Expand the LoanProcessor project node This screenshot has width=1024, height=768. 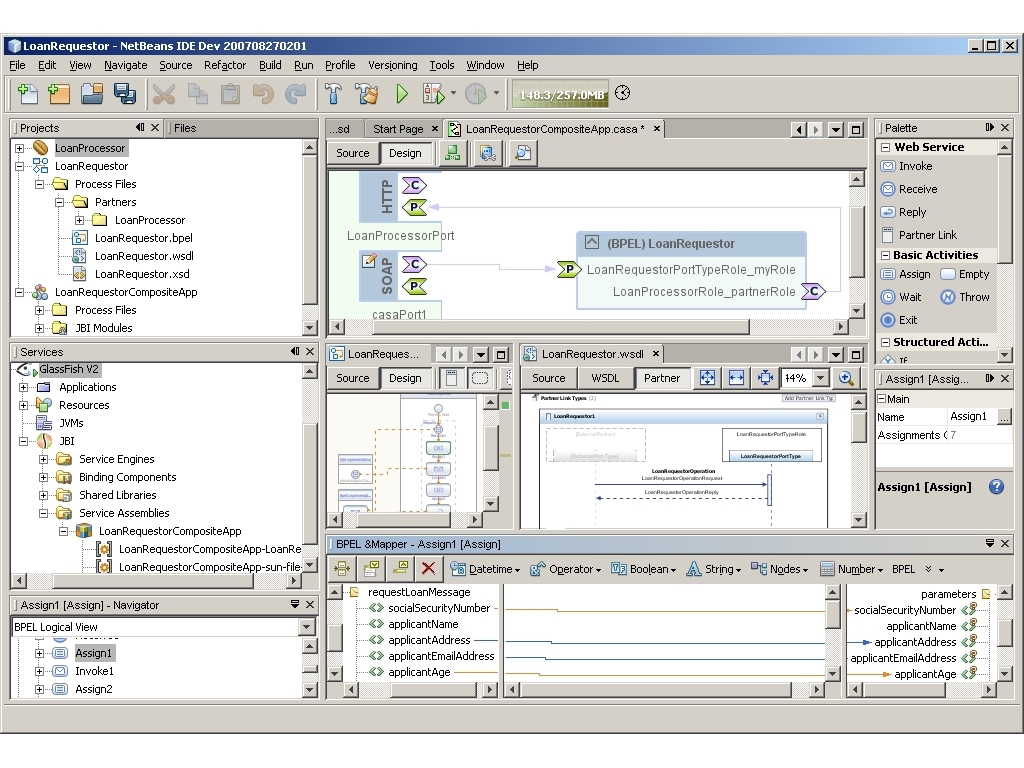(20, 148)
